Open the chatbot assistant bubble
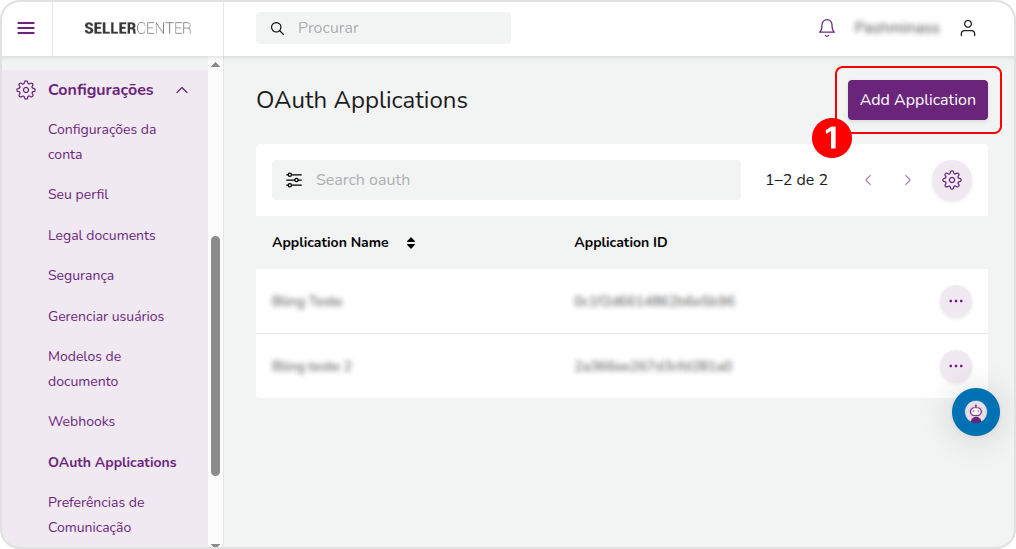This screenshot has width=1016, height=549. pyautogui.click(x=976, y=412)
